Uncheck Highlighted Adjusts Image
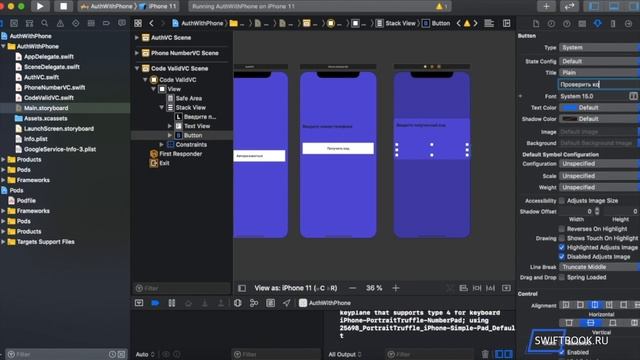The height and width of the screenshot is (360, 640). (x=562, y=247)
